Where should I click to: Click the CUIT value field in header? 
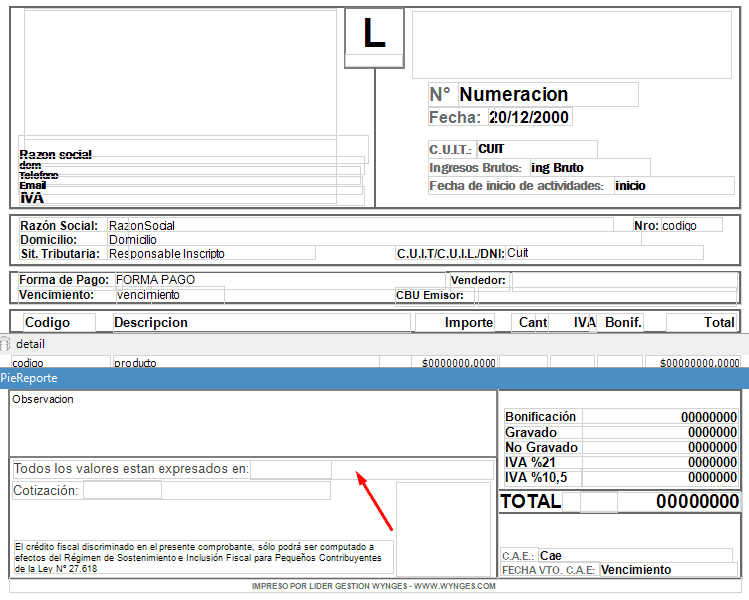point(536,149)
